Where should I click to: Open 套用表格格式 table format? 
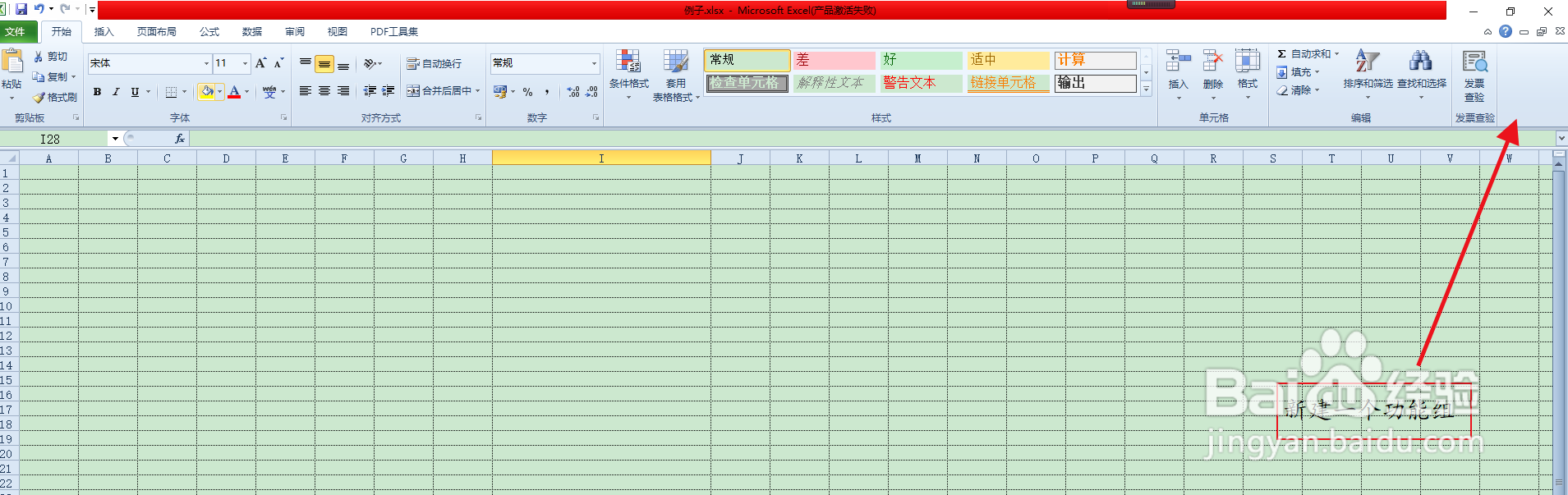point(676,75)
